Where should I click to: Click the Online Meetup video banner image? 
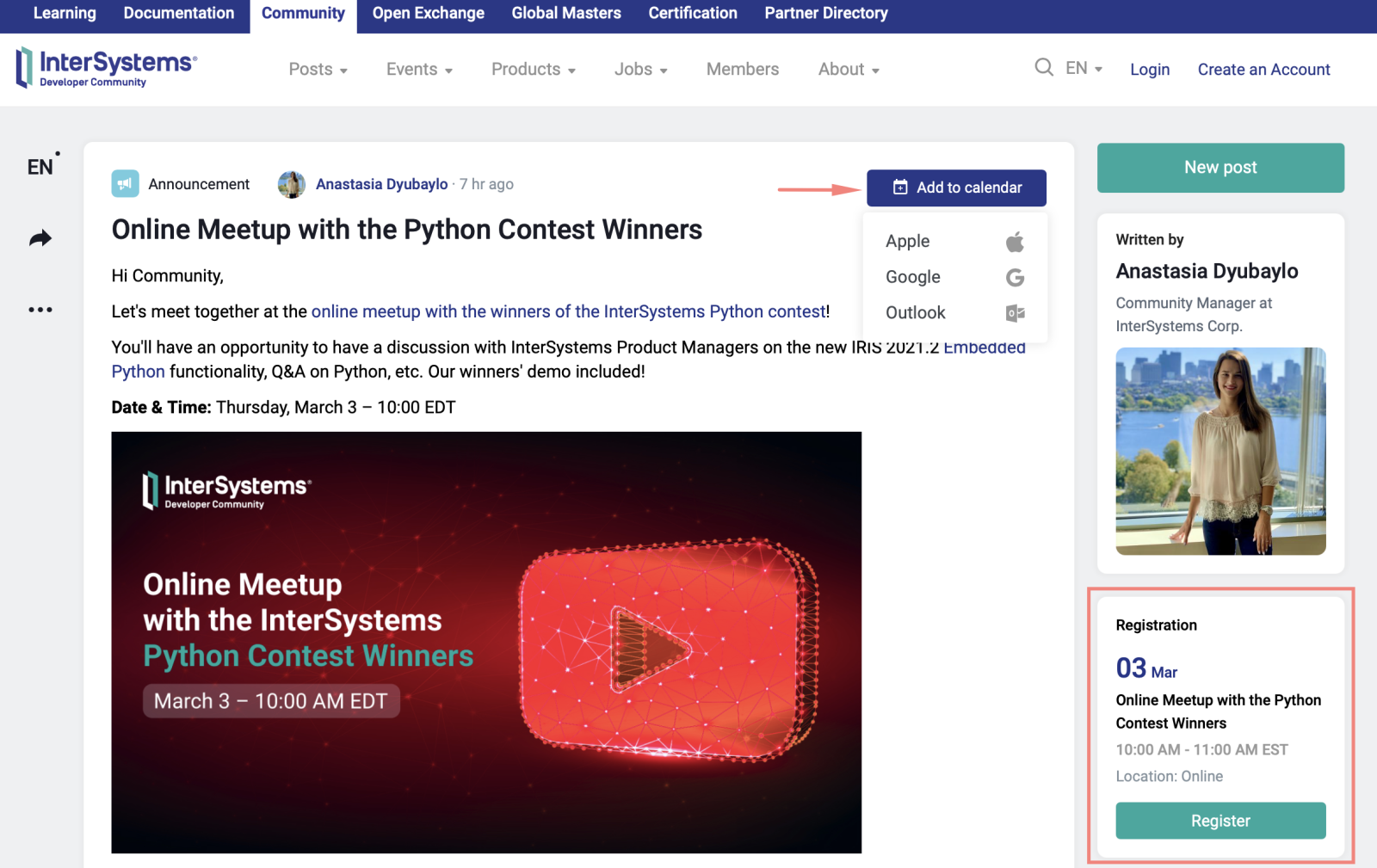[x=486, y=642]
